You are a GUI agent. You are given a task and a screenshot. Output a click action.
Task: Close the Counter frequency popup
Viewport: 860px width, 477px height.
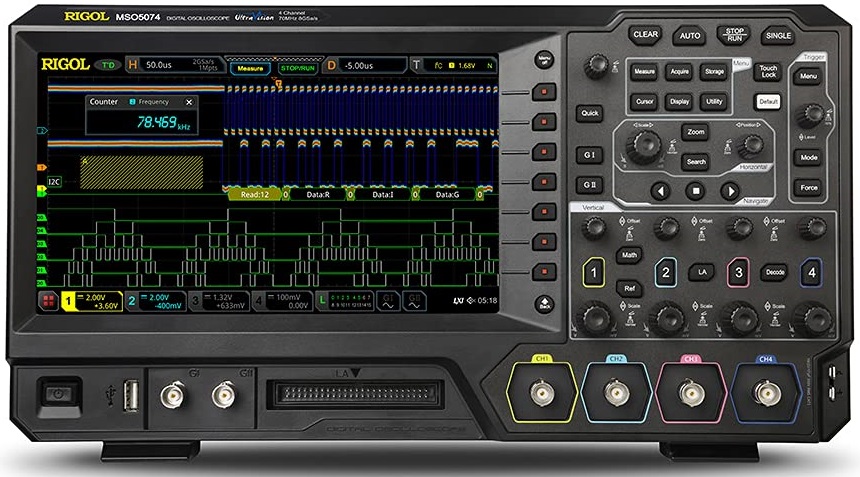pyautogui.click(x=188, y=102)
